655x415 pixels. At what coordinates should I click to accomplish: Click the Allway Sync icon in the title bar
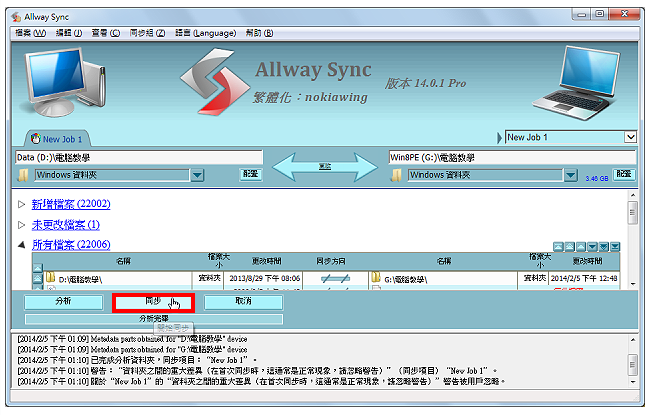click(x=16, y=17)
